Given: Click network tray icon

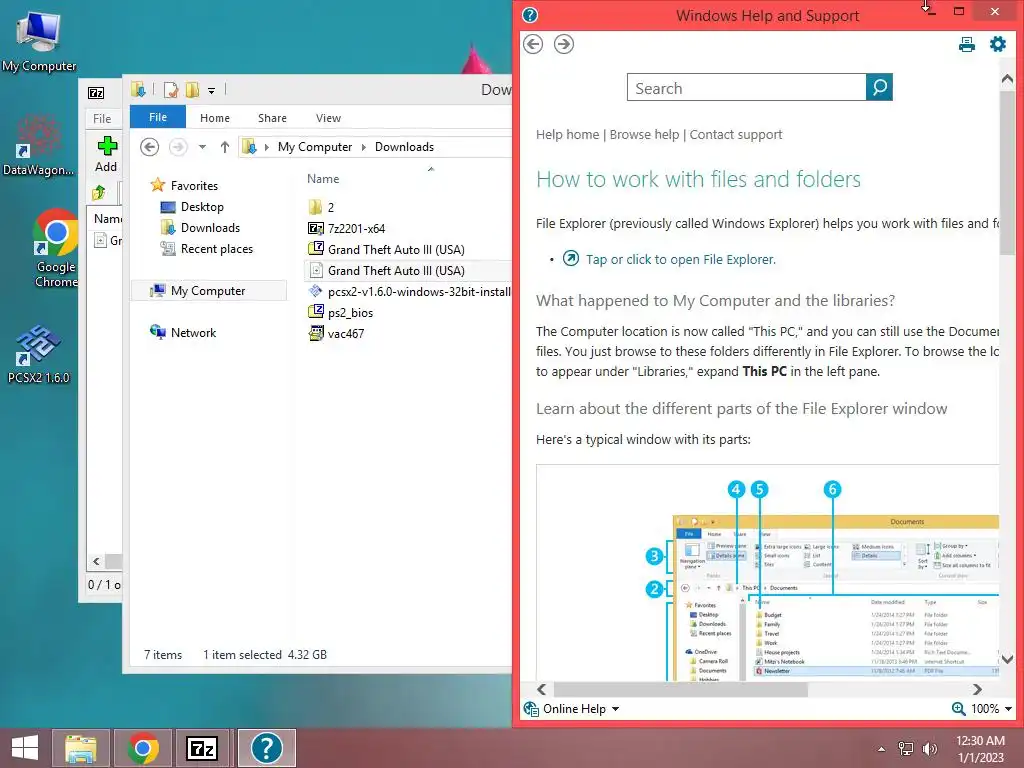Looking at the screenshot, I should coord(906,749).
